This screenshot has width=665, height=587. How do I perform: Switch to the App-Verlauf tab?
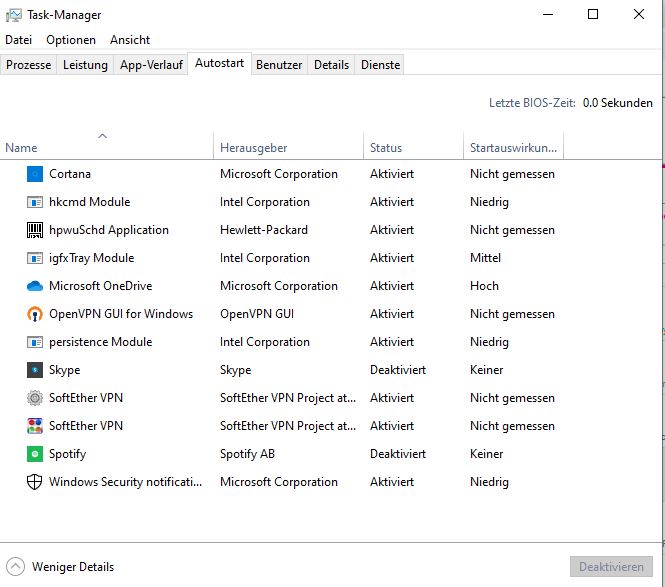(151, 65)
